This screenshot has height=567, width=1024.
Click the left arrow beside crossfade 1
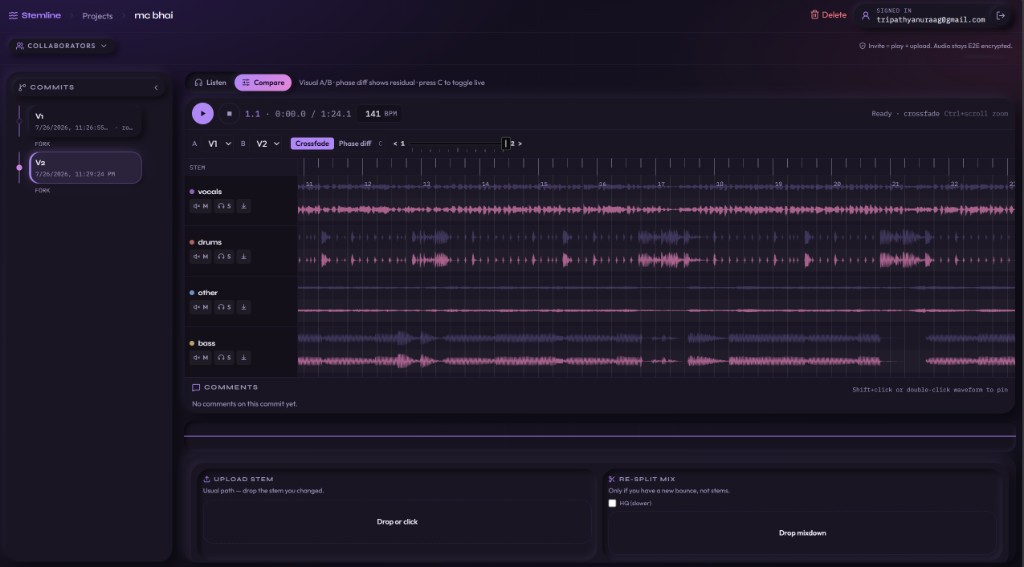coord(395,144)
